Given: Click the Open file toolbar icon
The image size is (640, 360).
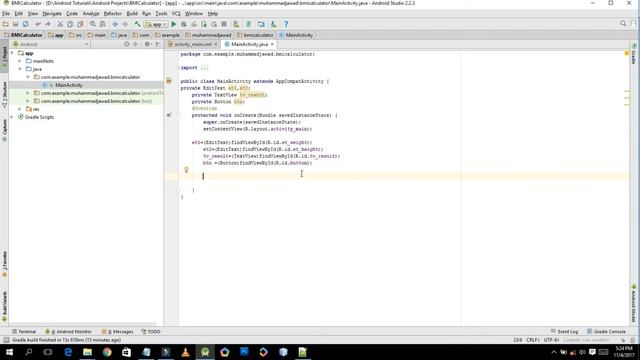Looking at the screenshot, I should click(x=6, y=24).
